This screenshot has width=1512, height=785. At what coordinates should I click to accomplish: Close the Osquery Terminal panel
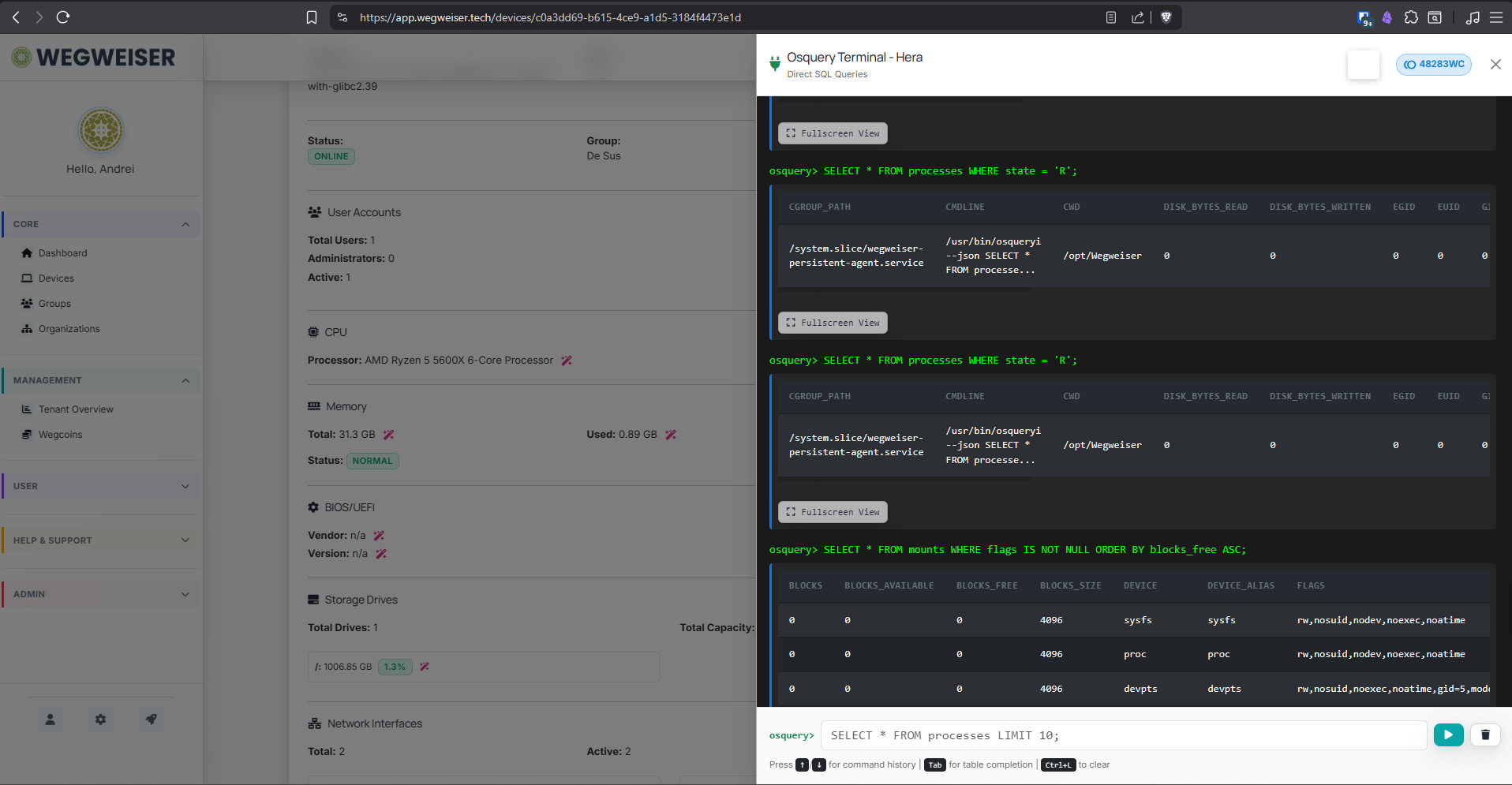(1495, 65)
